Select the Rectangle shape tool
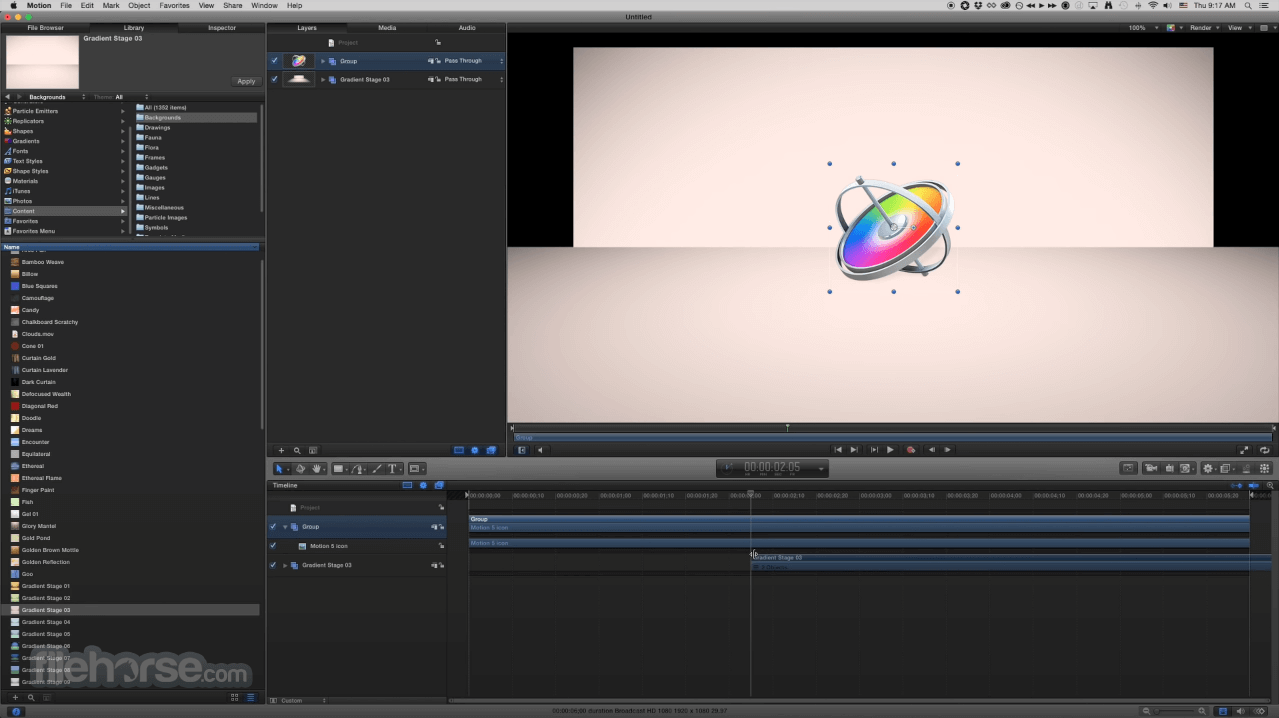 click(338, 468)
